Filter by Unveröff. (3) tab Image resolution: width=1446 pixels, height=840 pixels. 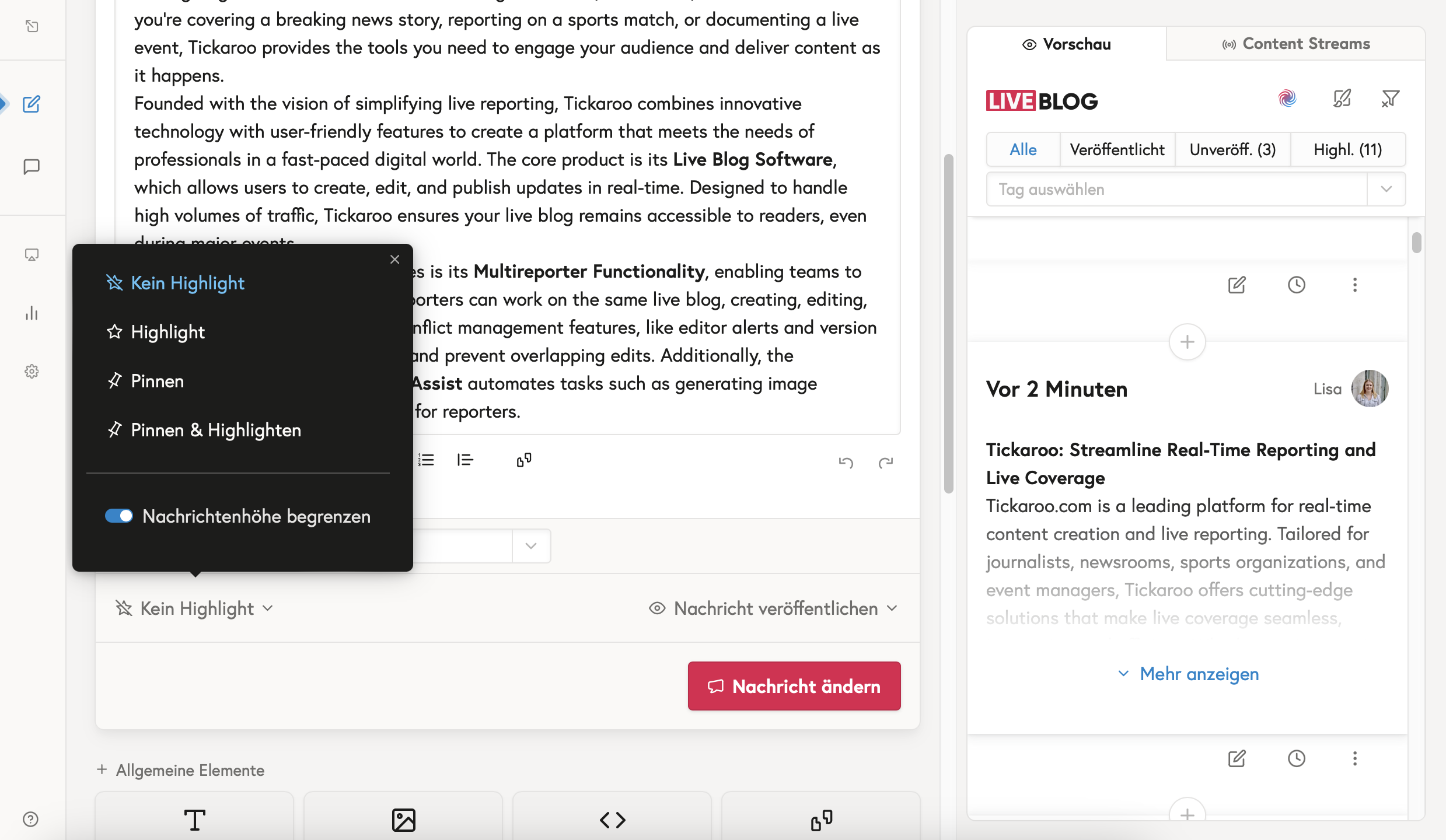pos(1232,150)
